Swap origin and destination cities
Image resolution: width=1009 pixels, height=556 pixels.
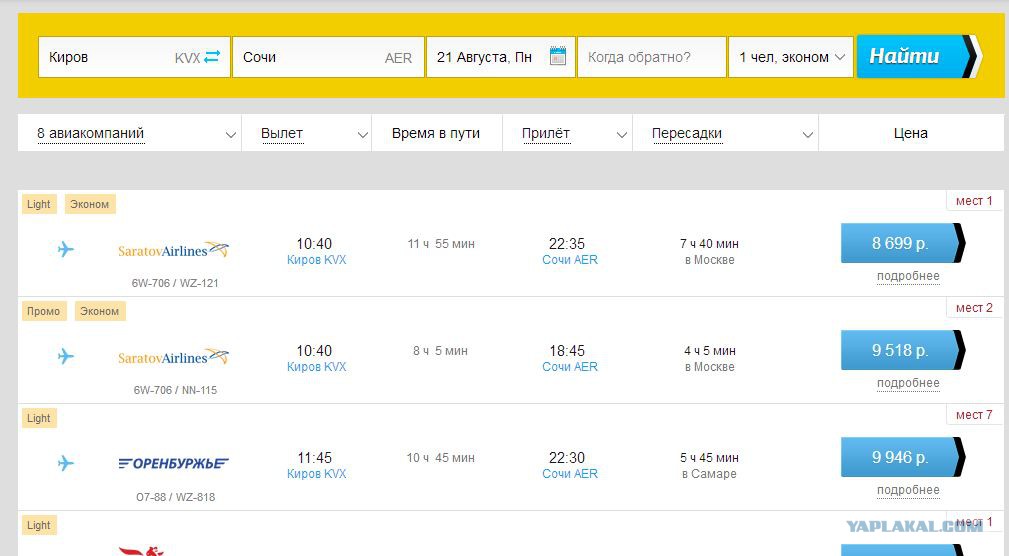tap(212, 57)
